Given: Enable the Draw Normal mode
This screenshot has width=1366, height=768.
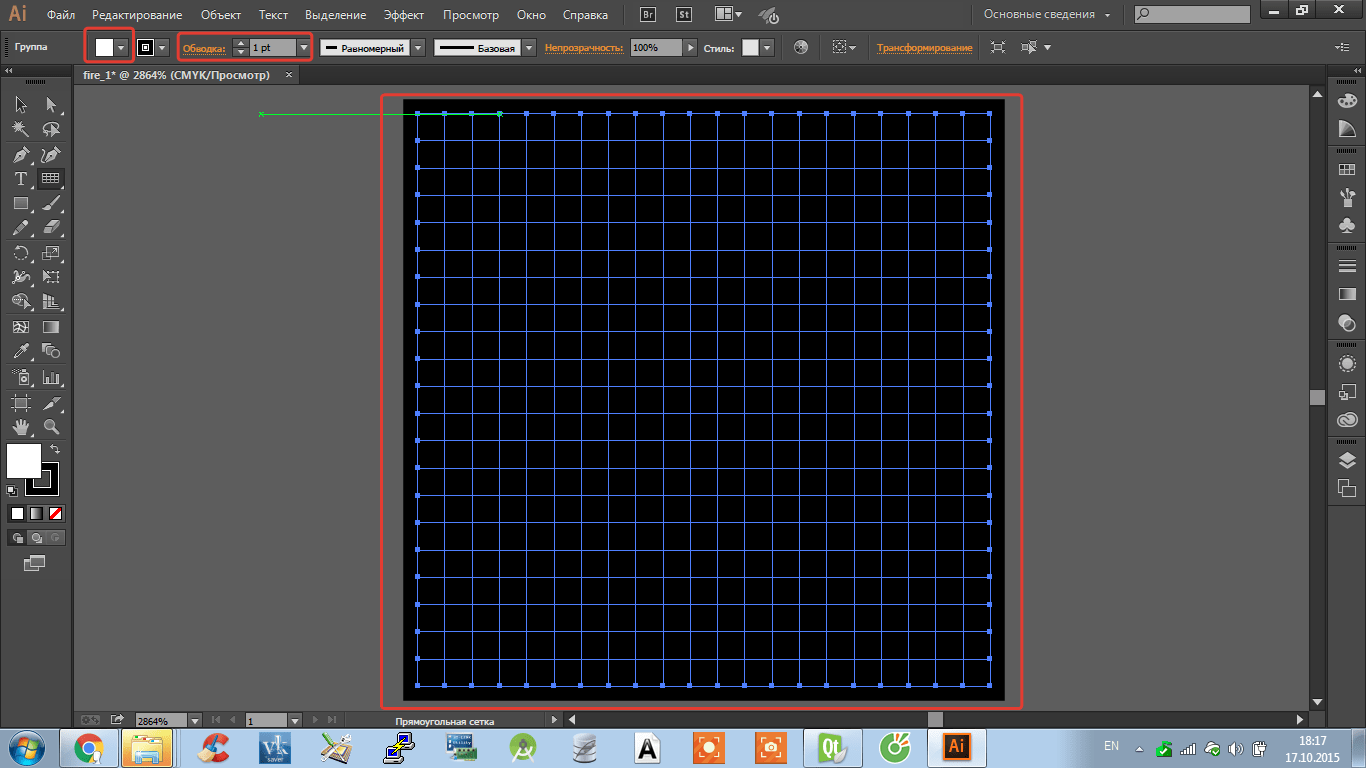Looking at the screenshot, I should (x=17, y=538).
